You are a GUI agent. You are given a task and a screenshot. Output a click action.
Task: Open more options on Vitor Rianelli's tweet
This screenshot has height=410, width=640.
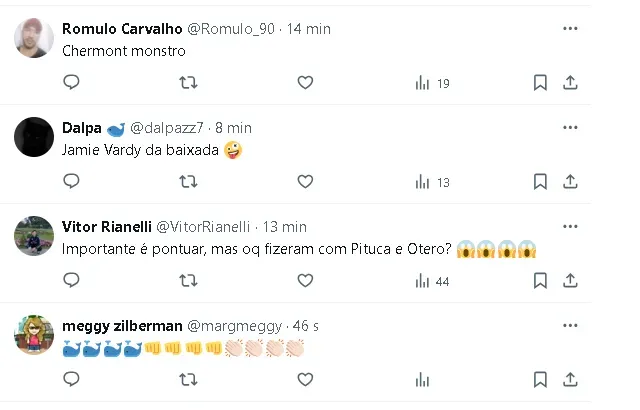(570, 227)
